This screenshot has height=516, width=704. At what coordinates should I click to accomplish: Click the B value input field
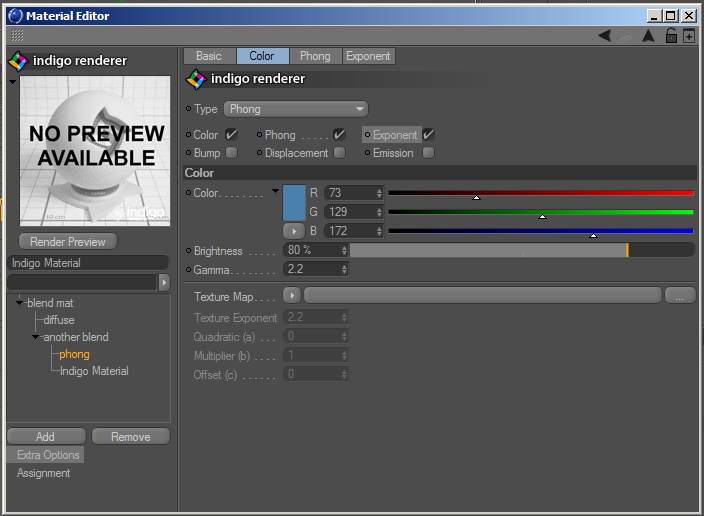[x=353, y=231]
